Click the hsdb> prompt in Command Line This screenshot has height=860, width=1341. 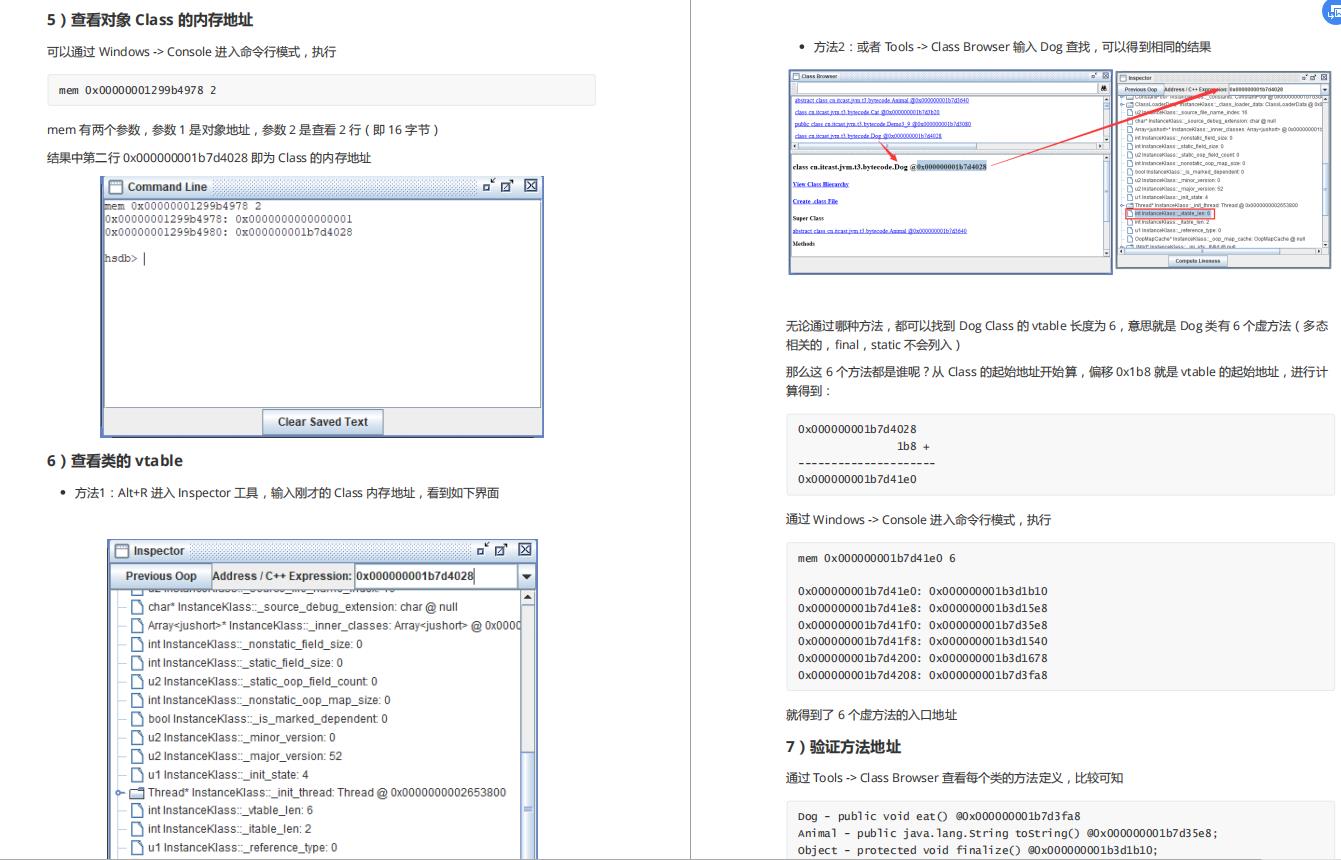pos(121,258)
